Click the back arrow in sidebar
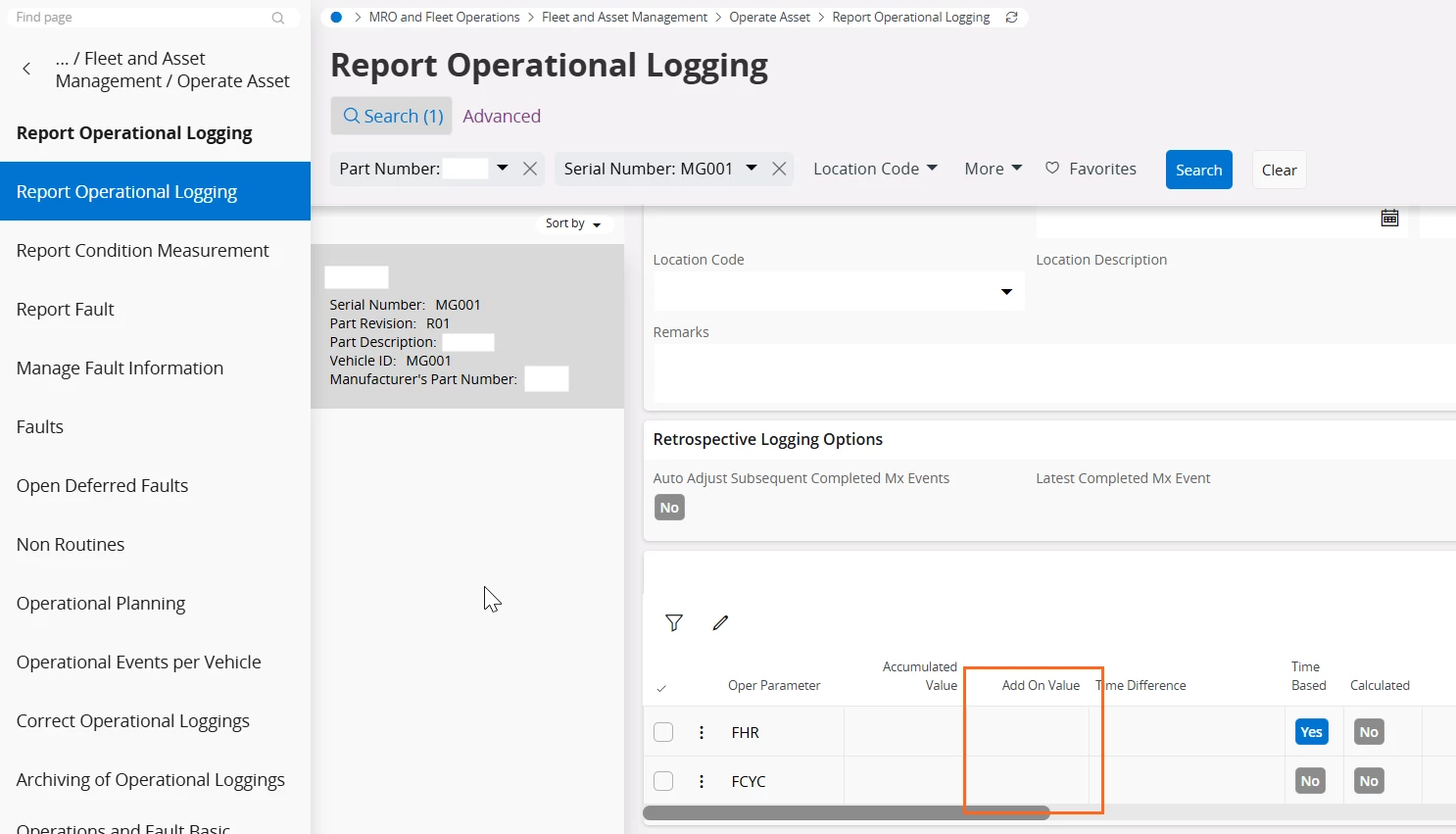The height and width of the screenshot is (834, 1456). [26, 69]
